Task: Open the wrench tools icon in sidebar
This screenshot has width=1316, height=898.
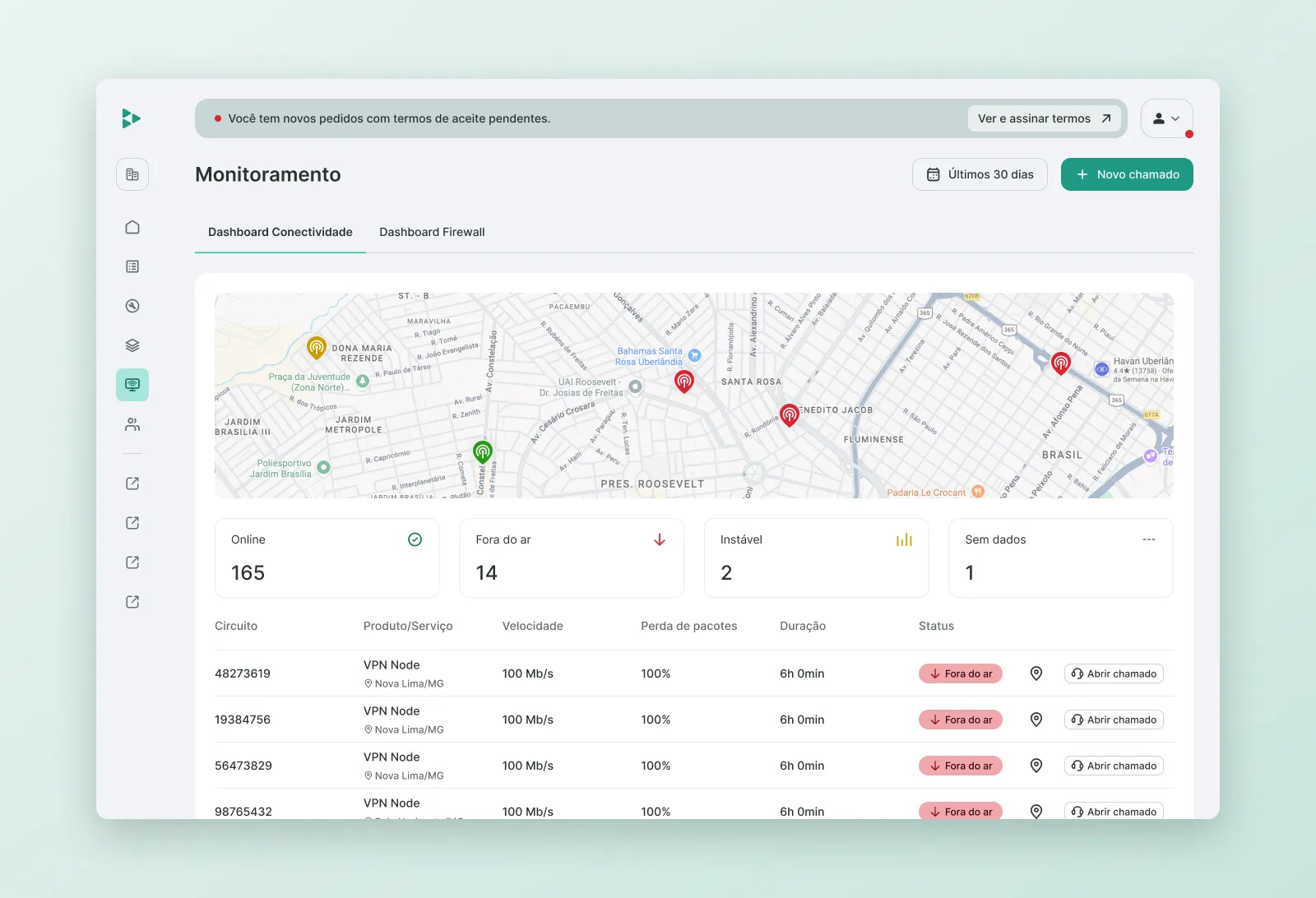Action: (132, 306)
